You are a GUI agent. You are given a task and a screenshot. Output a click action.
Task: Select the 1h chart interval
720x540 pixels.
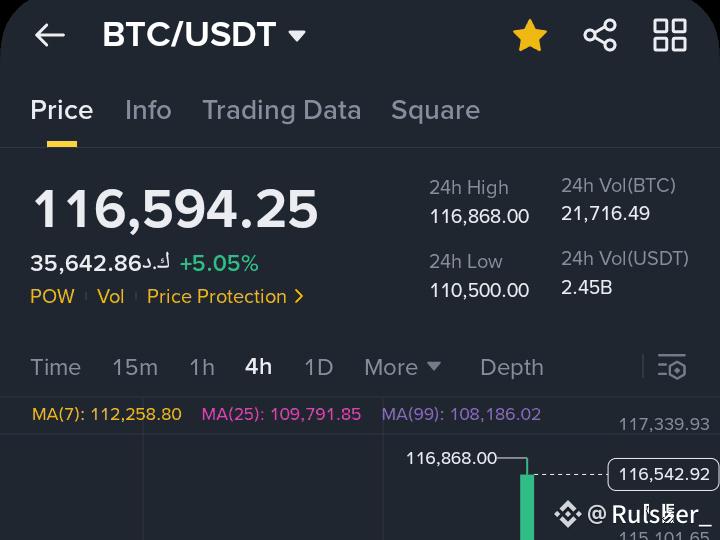[x=202, y=367]
